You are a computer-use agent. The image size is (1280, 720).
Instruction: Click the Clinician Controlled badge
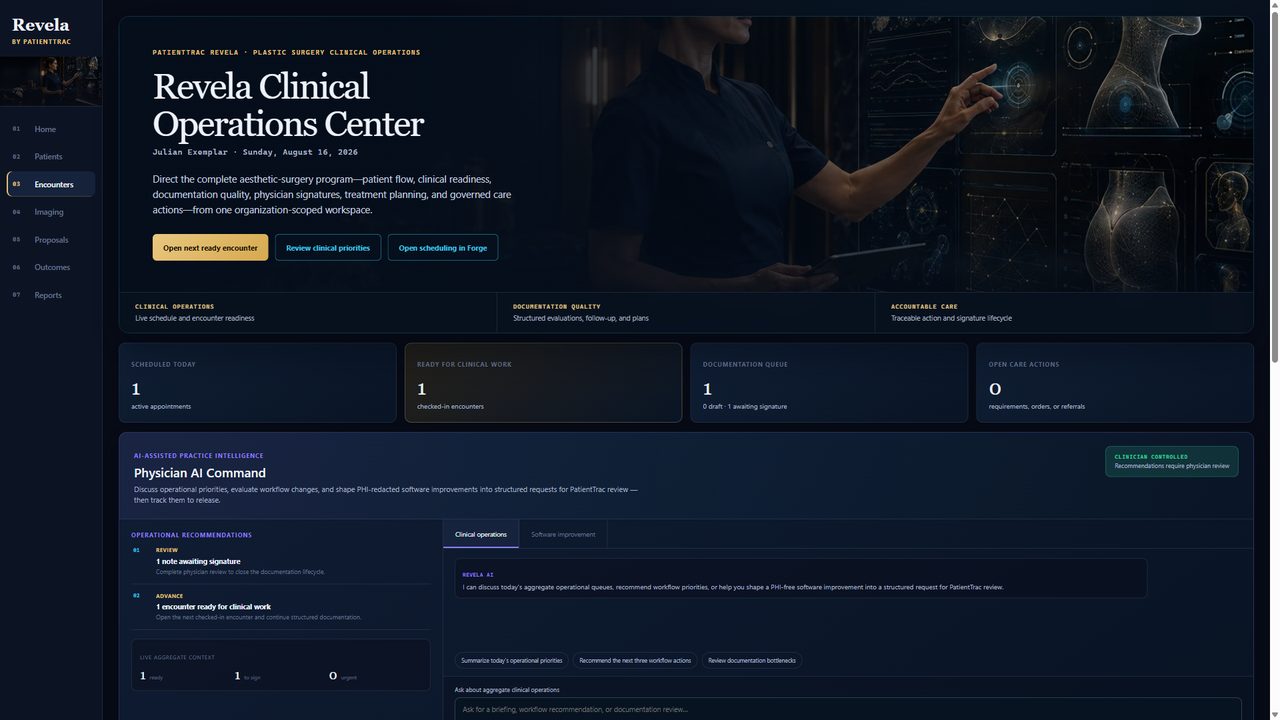[1172, 461]
